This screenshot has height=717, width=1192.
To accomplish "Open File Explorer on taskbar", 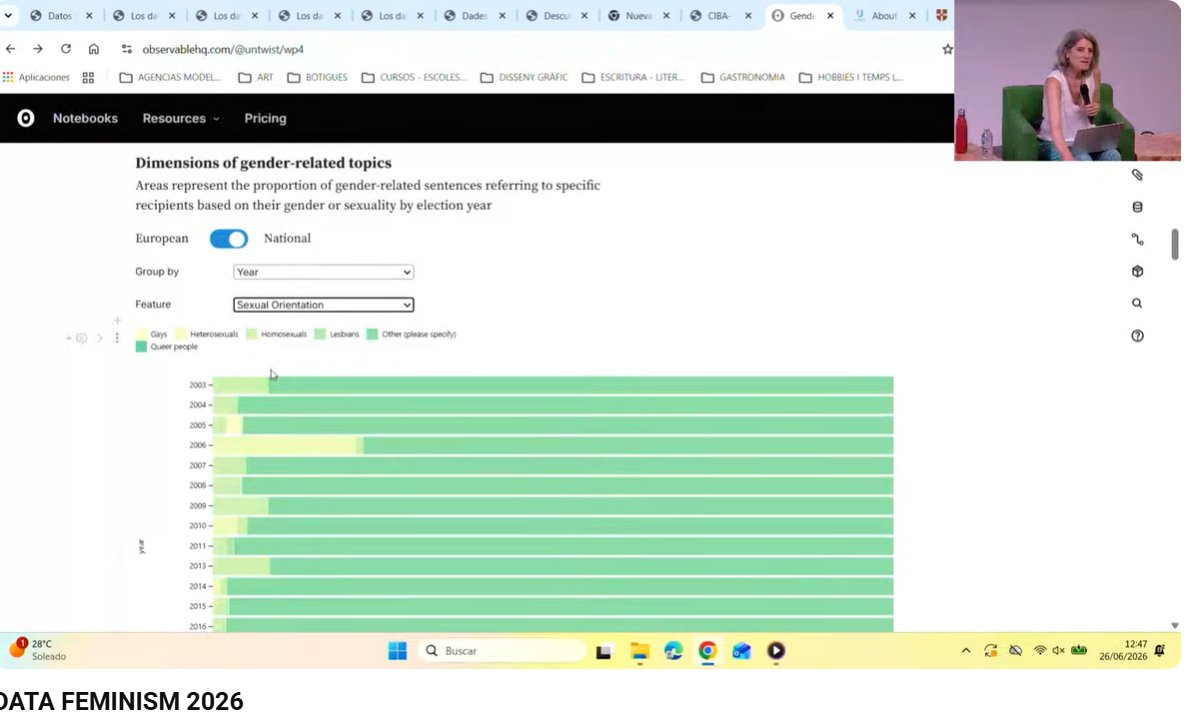I will pos(639,651).
